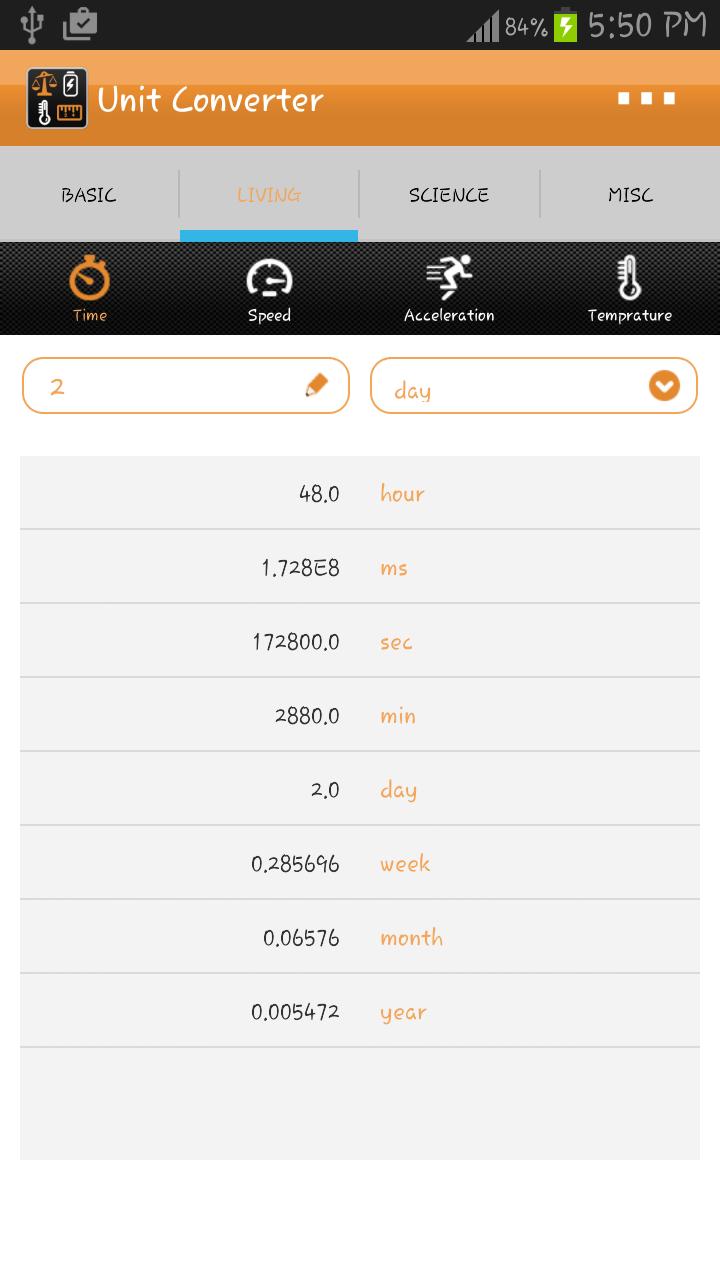
Task: Tap the battery indicator in status bar
Action: (563, 26)
